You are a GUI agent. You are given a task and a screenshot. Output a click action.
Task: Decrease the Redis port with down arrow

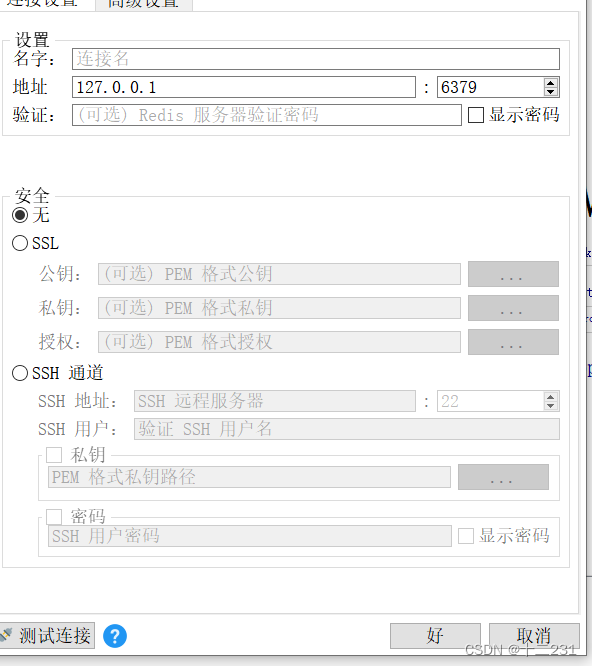(x=551, y=92)
